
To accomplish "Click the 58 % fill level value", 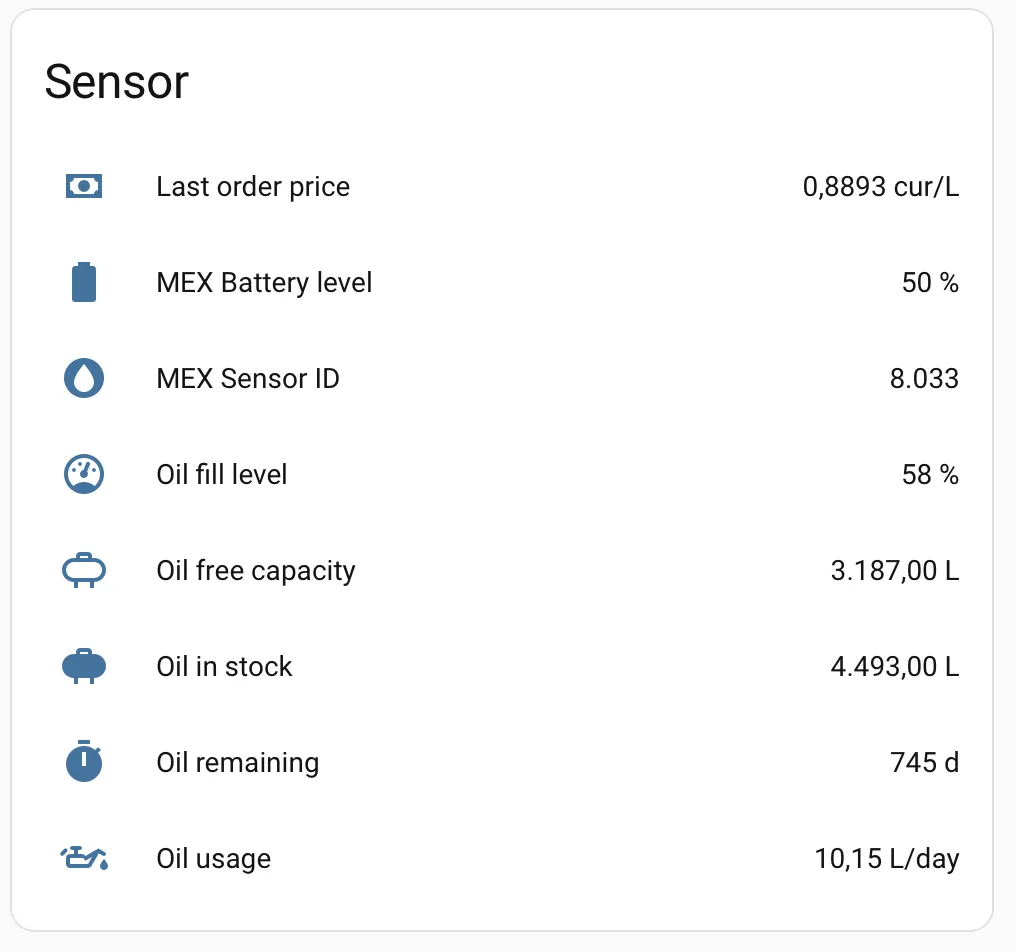I will pos(930,474).
